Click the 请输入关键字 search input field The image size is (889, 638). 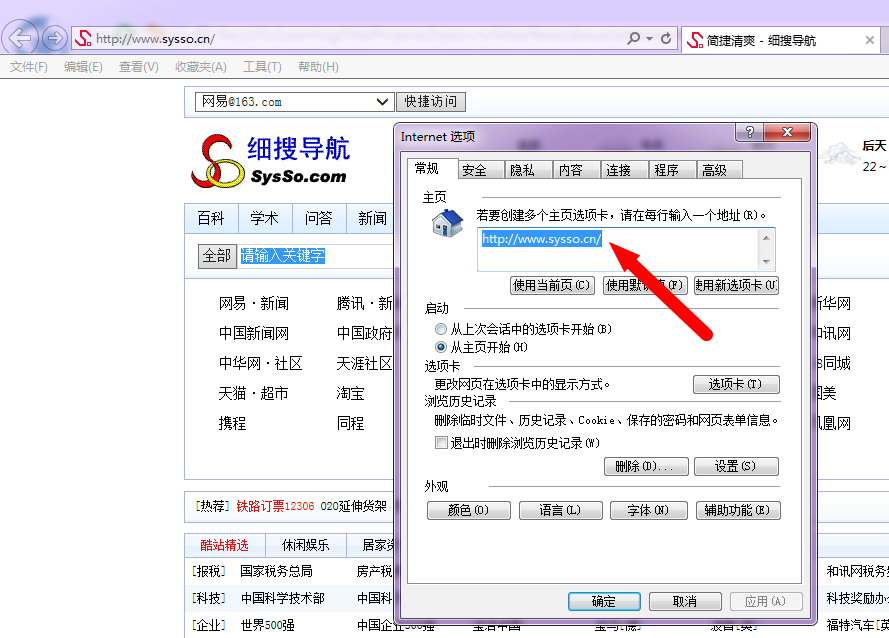[x=315, y=256]
